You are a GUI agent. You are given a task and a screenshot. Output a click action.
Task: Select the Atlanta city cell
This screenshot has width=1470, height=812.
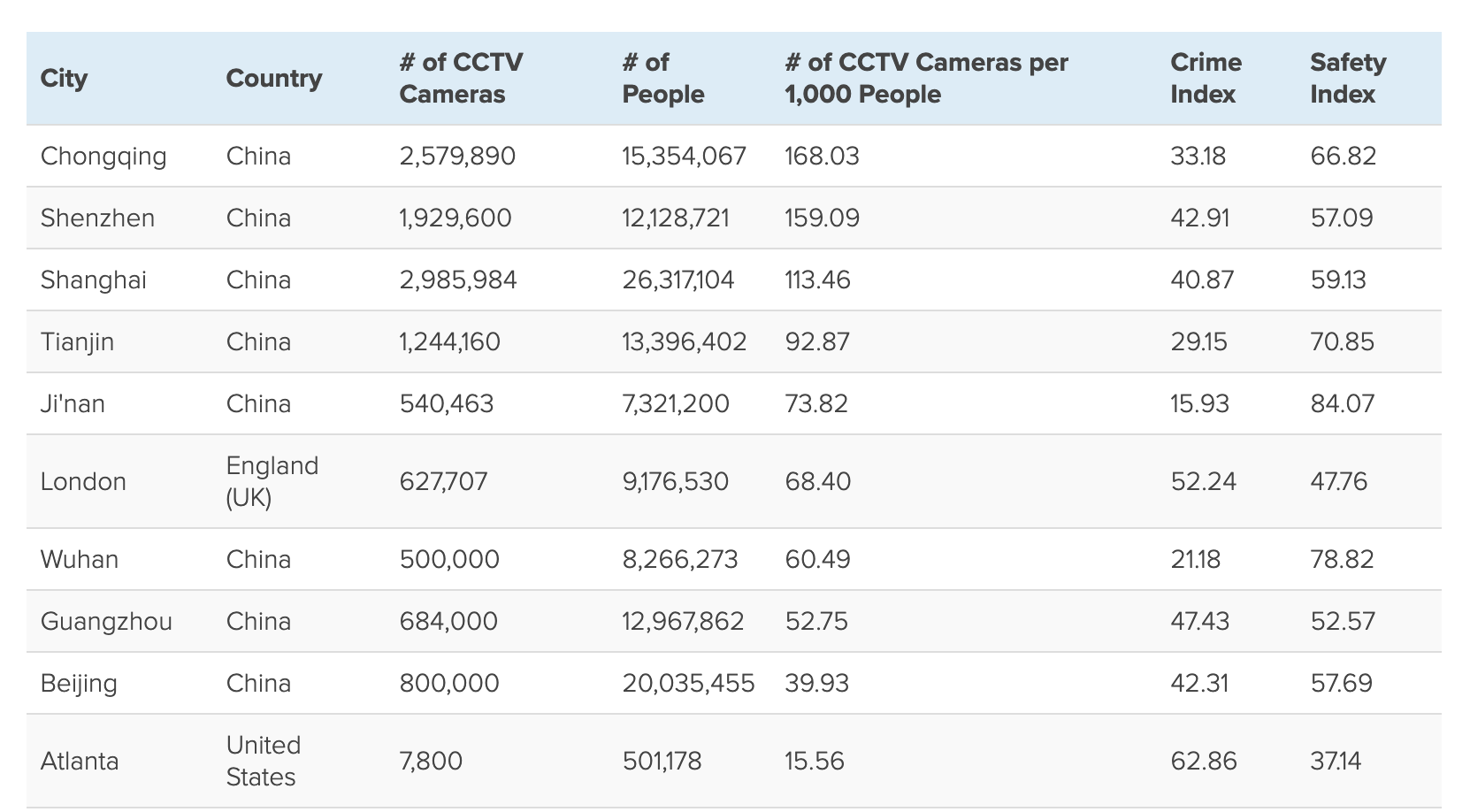click(80, 762)
